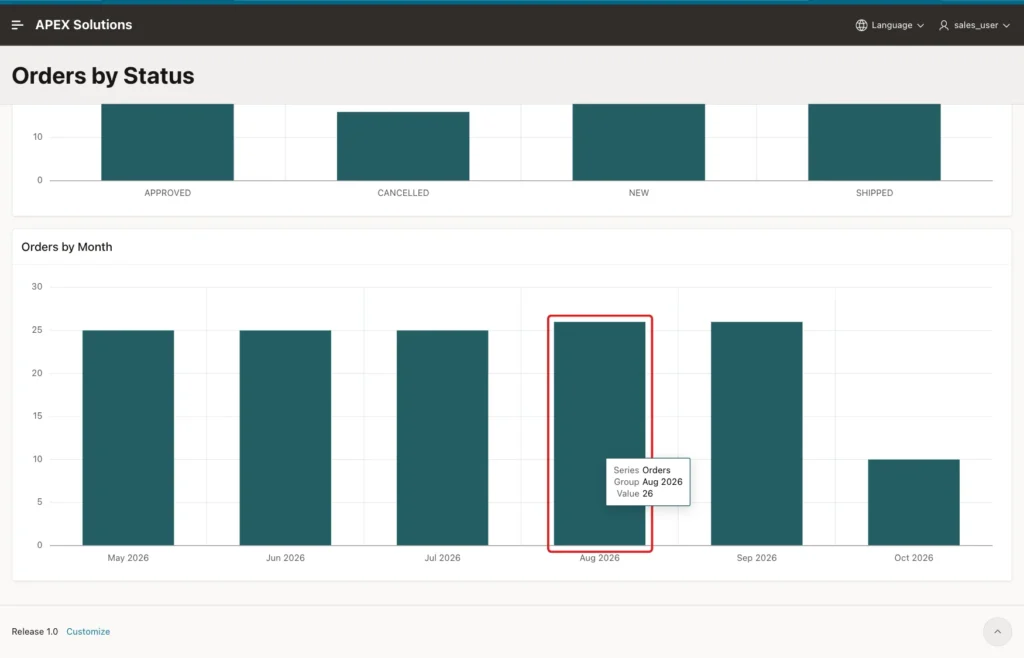Click the May 2026 axis label
This screenshot has height=658, width=1024.
(x=128, y=557)
